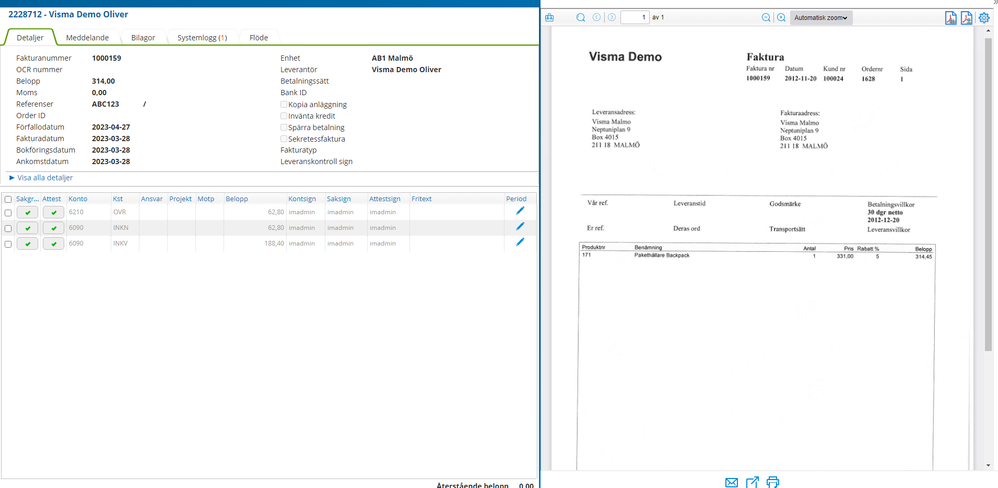Screen dimensions: 998x488
Task: Edit period pencil for INKN row
Action: pyautogui.click(x=520, y=227)
